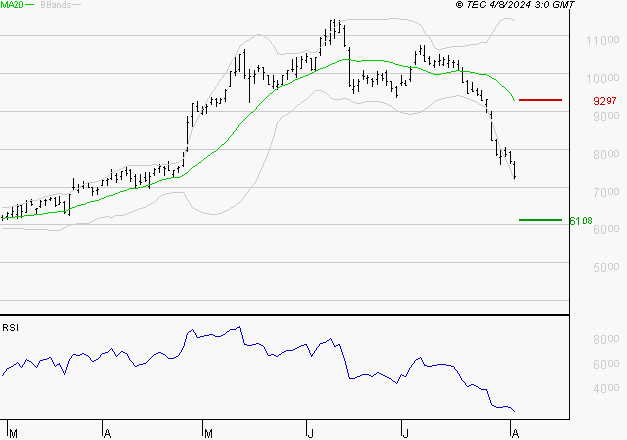Click the RSI 6000 axis label
The width and height of the screenshot is (627, 440).
click(606, 364)
